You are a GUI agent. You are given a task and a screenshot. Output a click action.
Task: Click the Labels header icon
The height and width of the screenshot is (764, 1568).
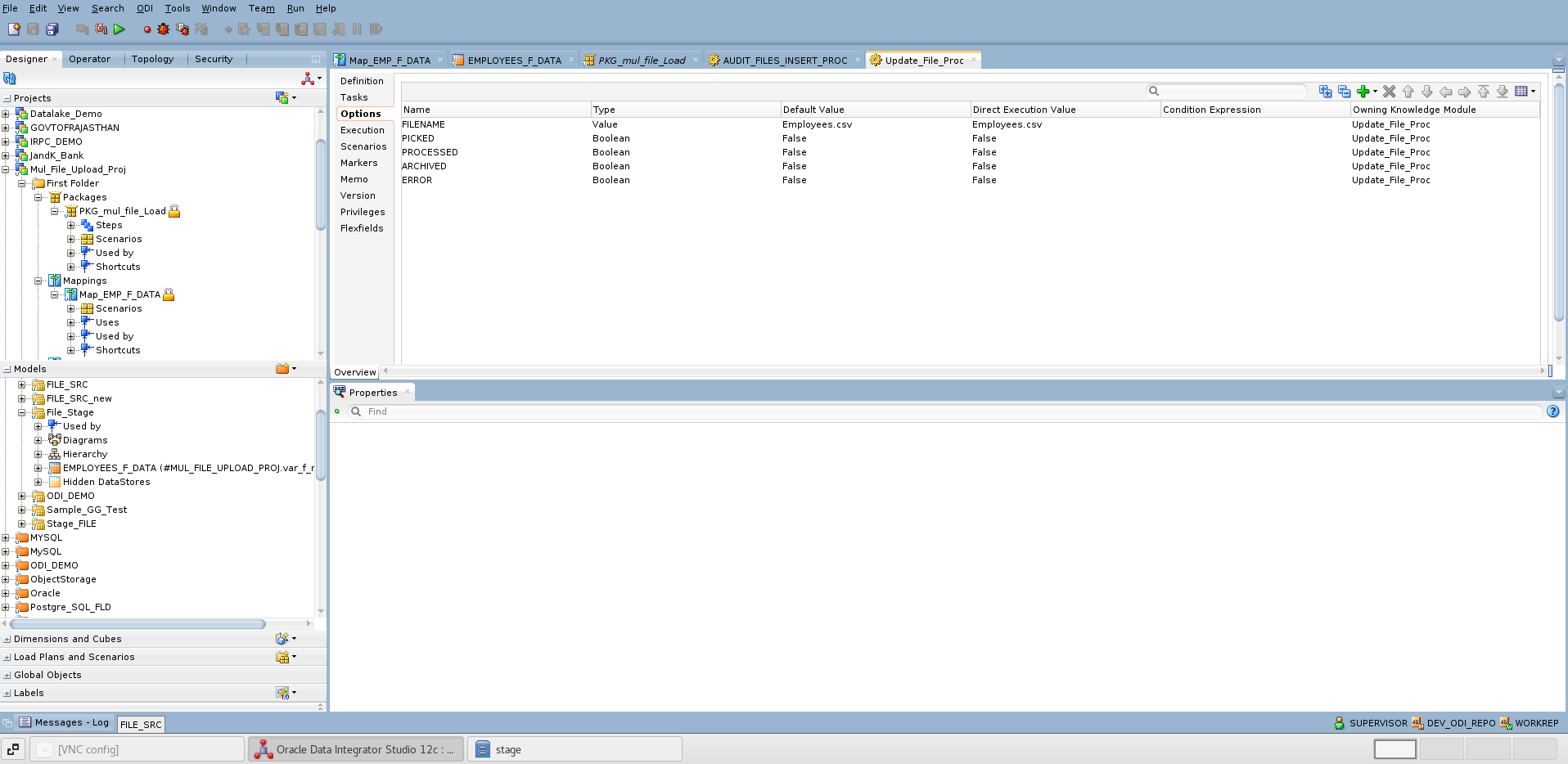[x=282, y=693]
